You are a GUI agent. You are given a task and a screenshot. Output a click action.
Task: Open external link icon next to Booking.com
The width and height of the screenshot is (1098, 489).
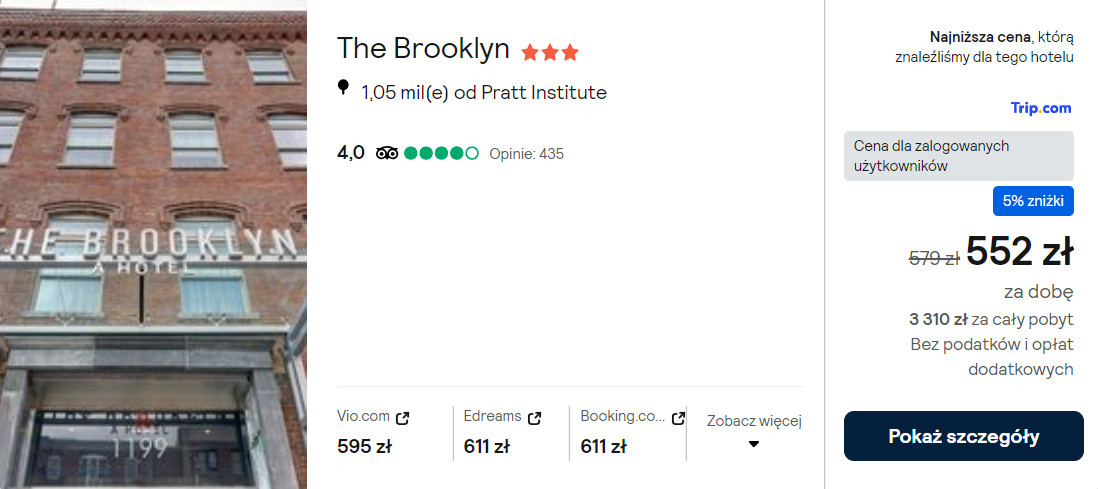[679, 418]
